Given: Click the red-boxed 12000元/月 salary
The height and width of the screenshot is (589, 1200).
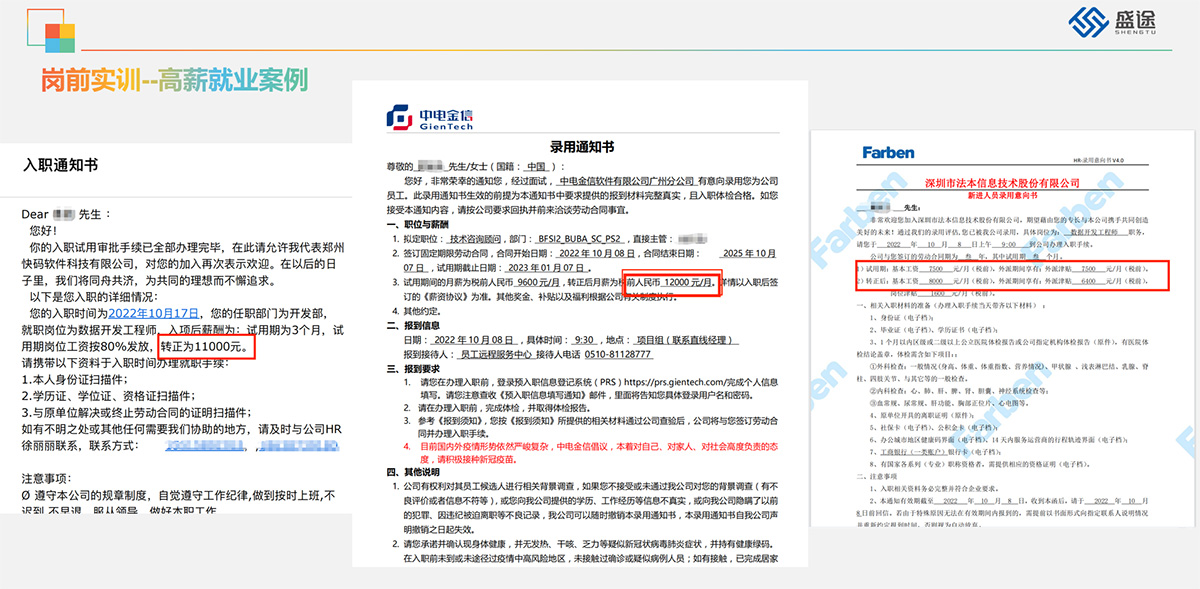Looking at the screenshot, I should pos(672,283).
